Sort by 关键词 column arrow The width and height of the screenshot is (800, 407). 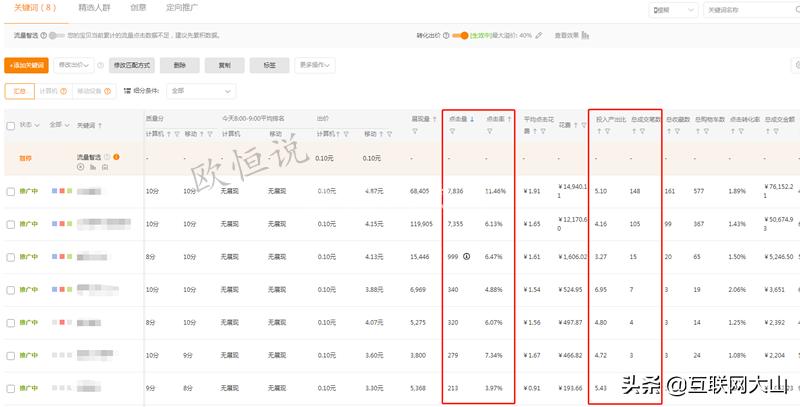(x=100, y=125)
